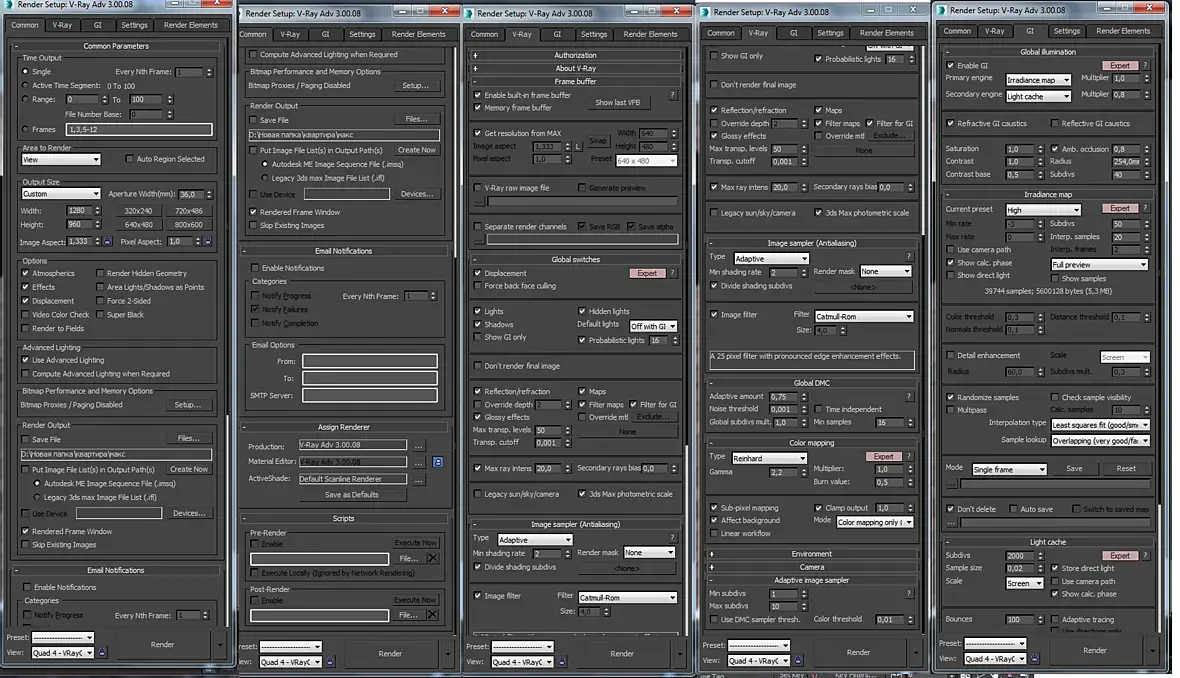Open the Area to Render View dropdown

(x=61, y=160)
